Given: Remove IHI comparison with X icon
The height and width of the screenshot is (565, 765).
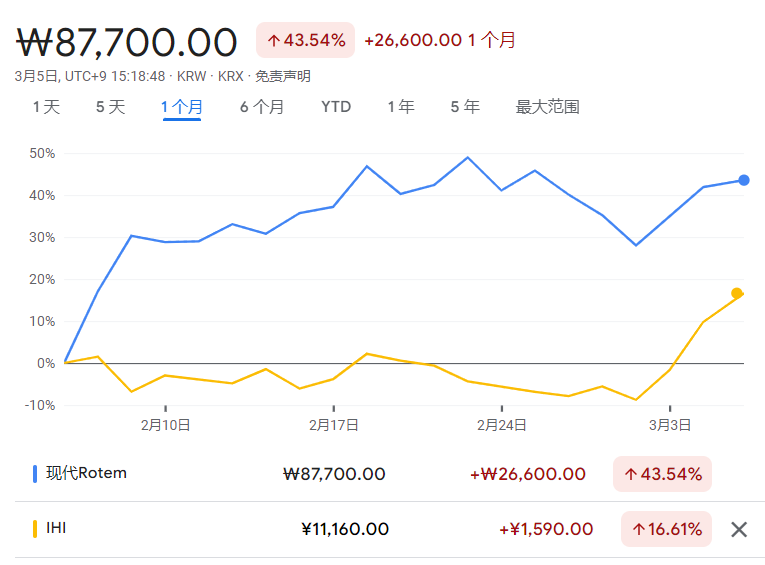Looking at the screenshot, I should point(739,529).
